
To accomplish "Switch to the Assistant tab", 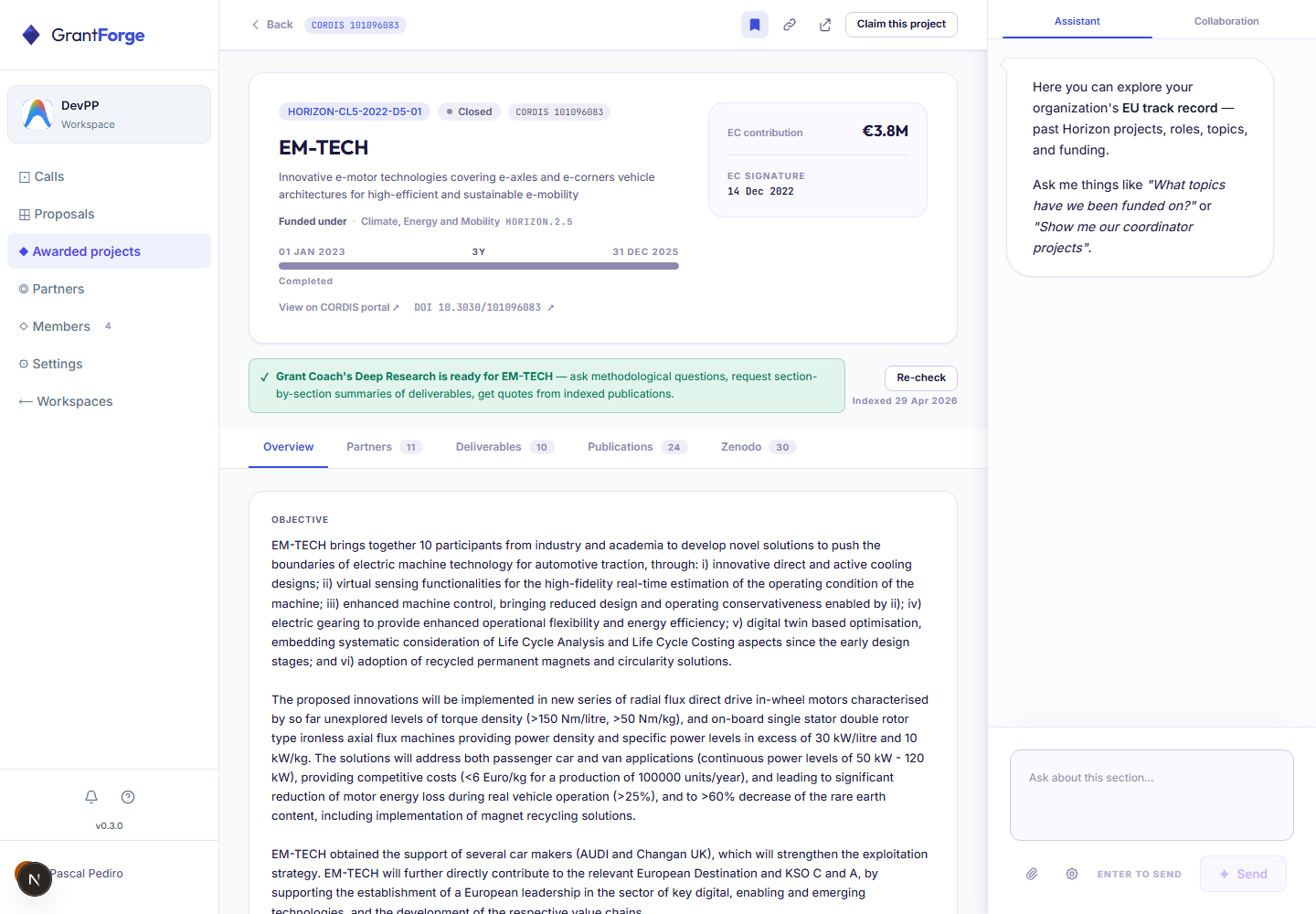I will click(1077, 21).
